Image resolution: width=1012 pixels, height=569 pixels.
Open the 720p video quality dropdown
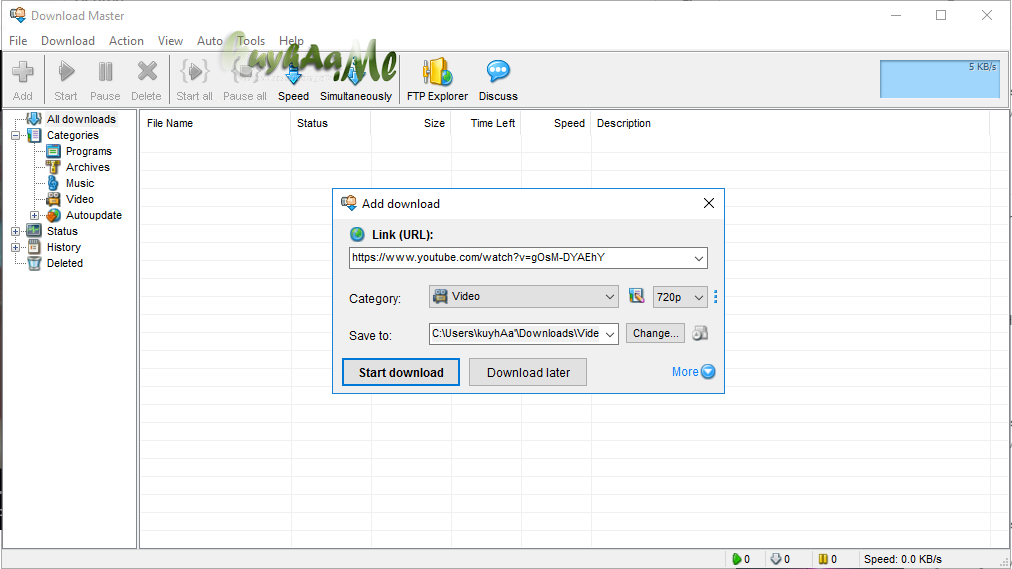[x=680, y=297]
